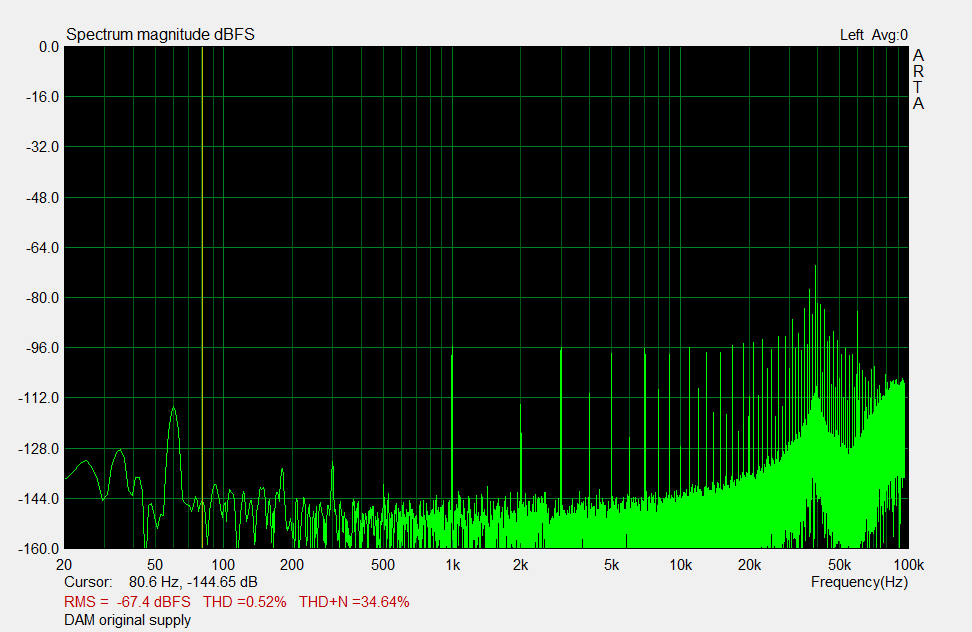Click the '-160.0' bottom y-axis label
This screenshot has height=632, width=972.
[x=39, y=549]
